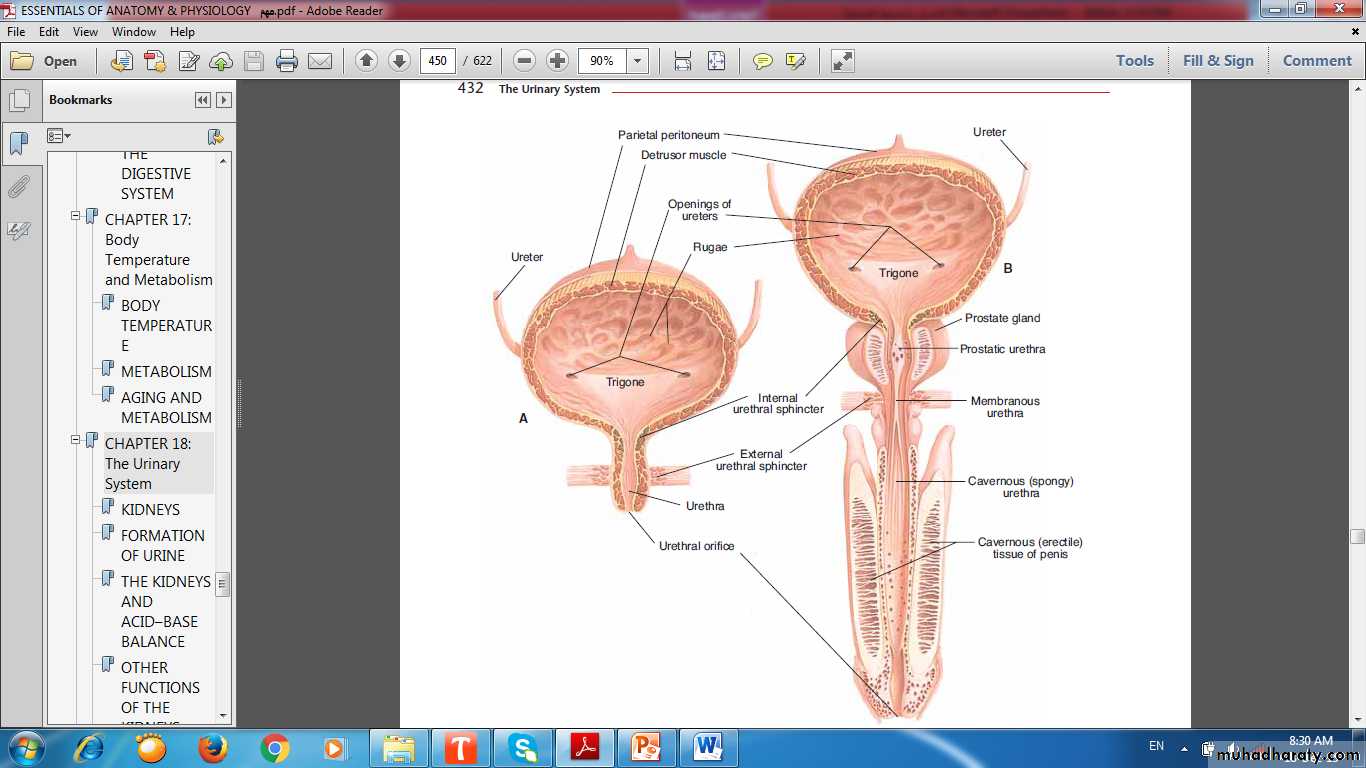Collapse the CHAPTER 17 bookmark tree node
1366x768 pixels.
point(75,216)
